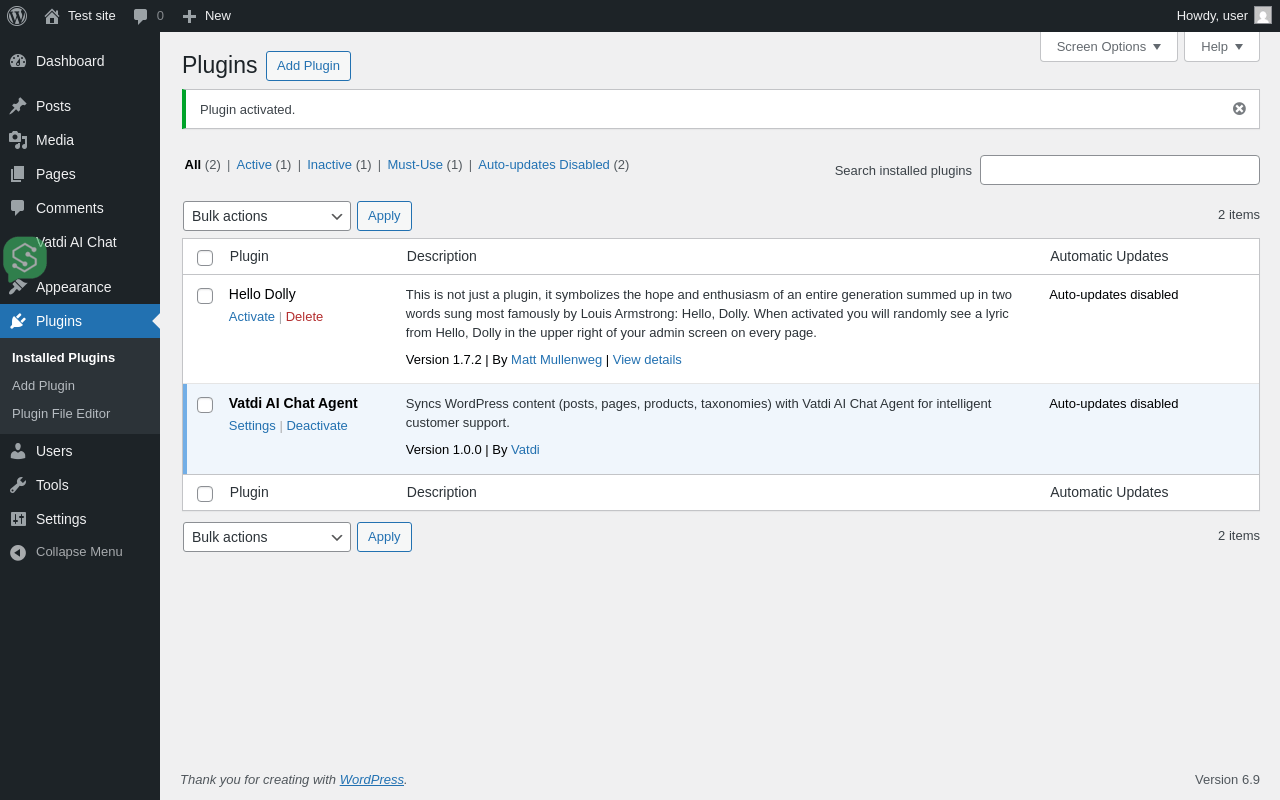
Task: Expand the Help tab
Action: coord(1221,46)
